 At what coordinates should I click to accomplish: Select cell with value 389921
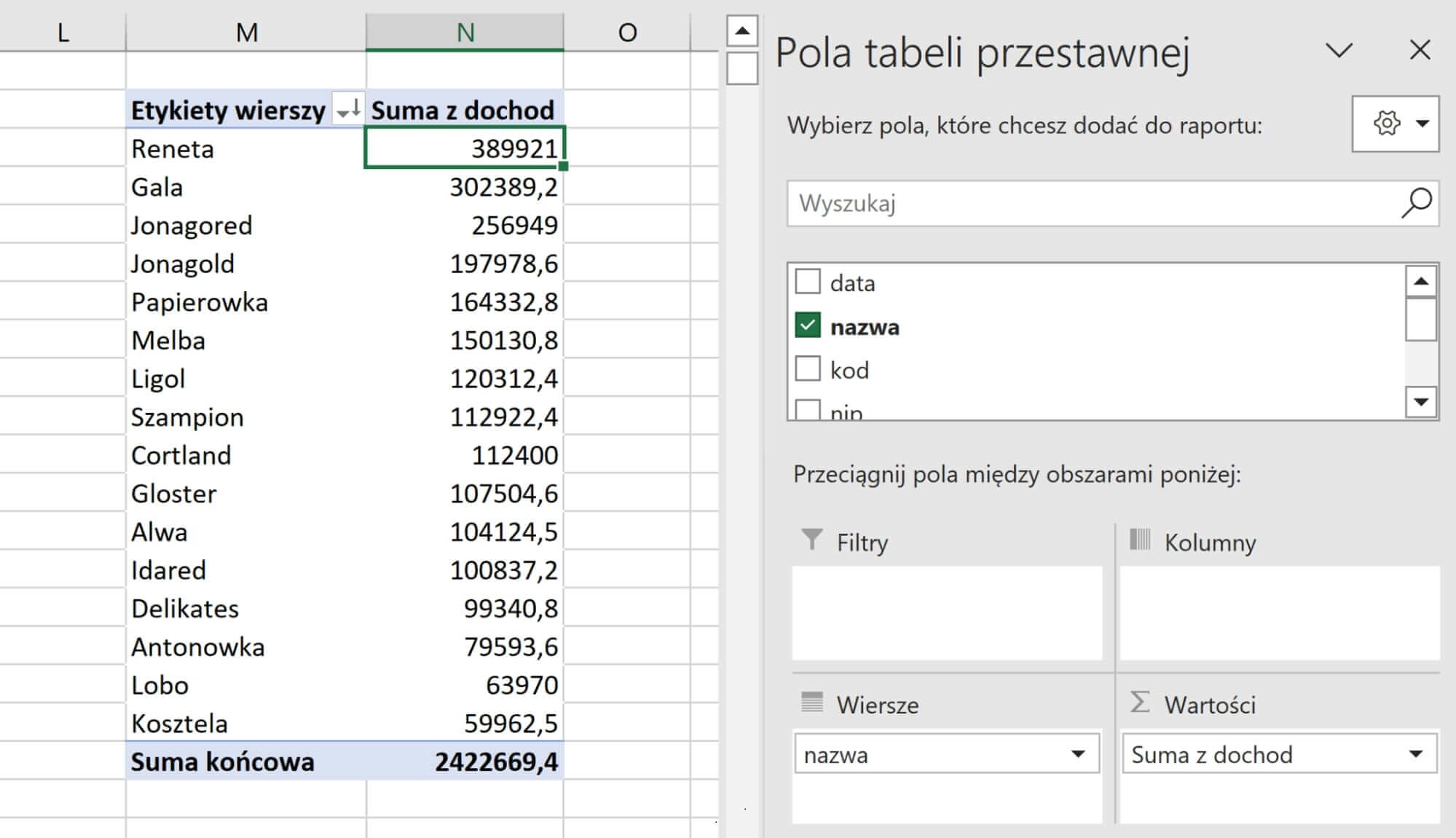click(x=465, y=149)
